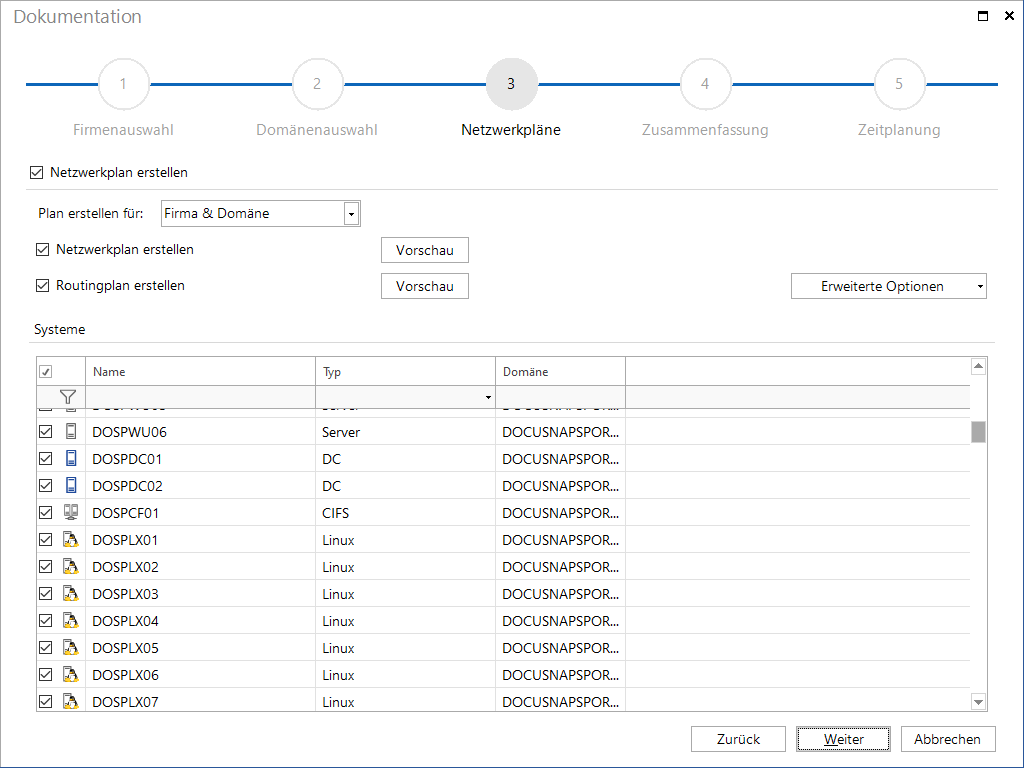
Task: Sort by the Domäne column header
Action: tap(560, 372)
